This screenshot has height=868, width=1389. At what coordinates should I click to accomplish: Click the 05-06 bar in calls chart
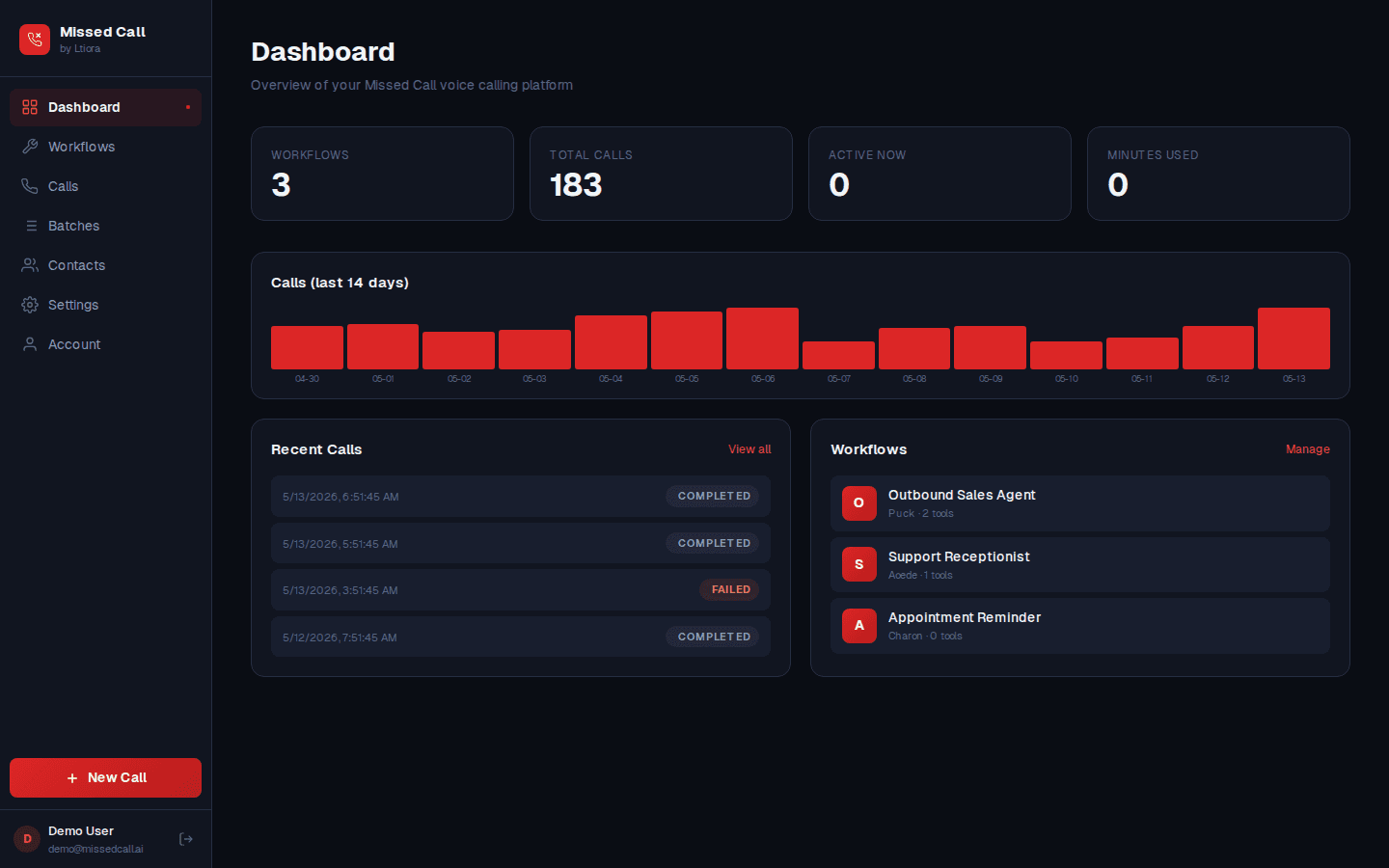pyautogui.click(x=762, y=339)
